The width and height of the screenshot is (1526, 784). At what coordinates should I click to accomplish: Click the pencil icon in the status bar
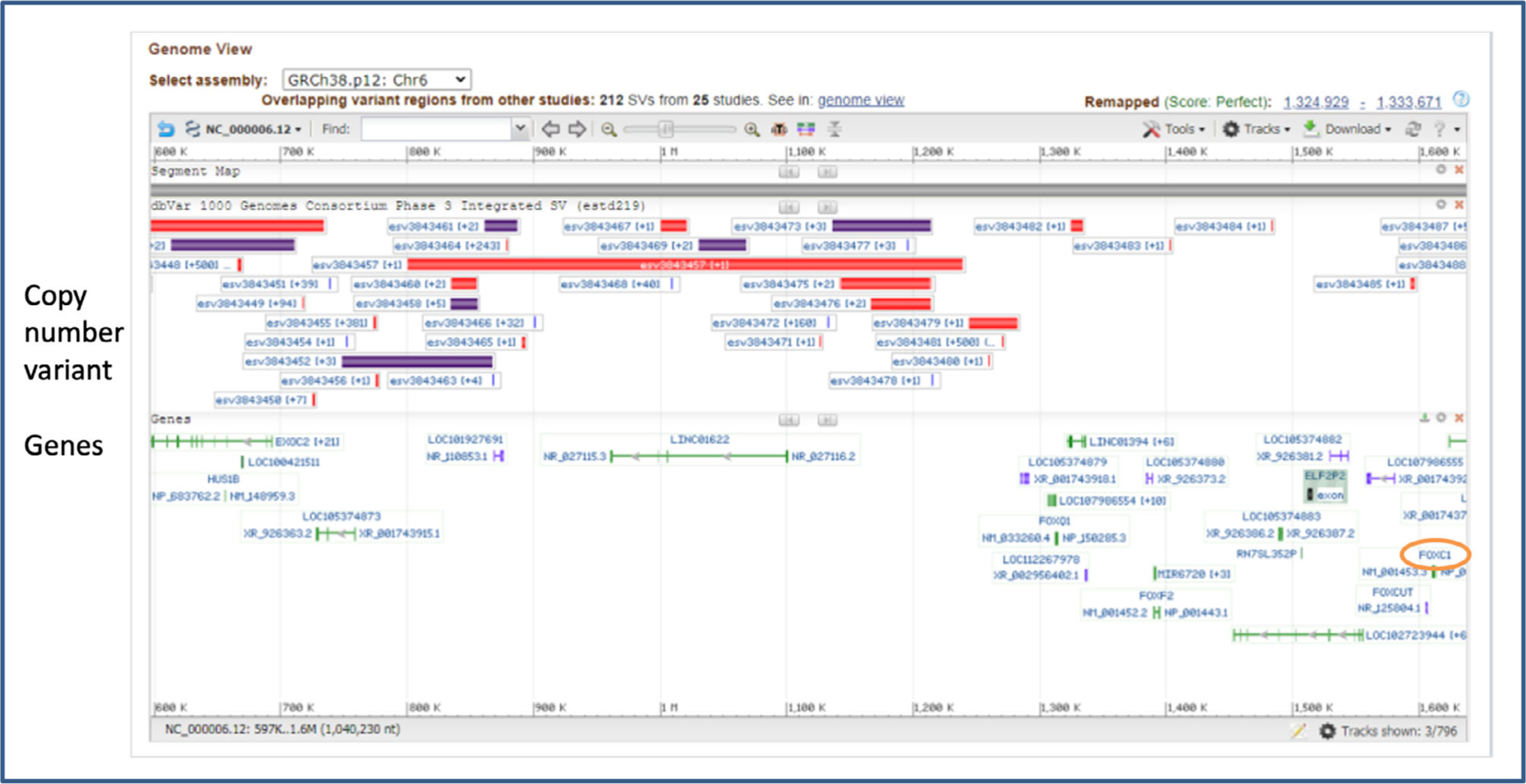click(1299, 731)
